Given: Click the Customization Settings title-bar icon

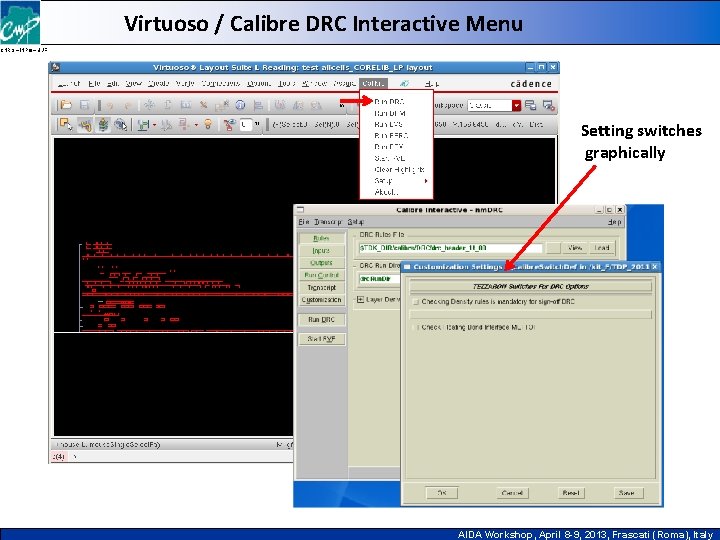Looking at the screenshot, I should coord(407,267).
